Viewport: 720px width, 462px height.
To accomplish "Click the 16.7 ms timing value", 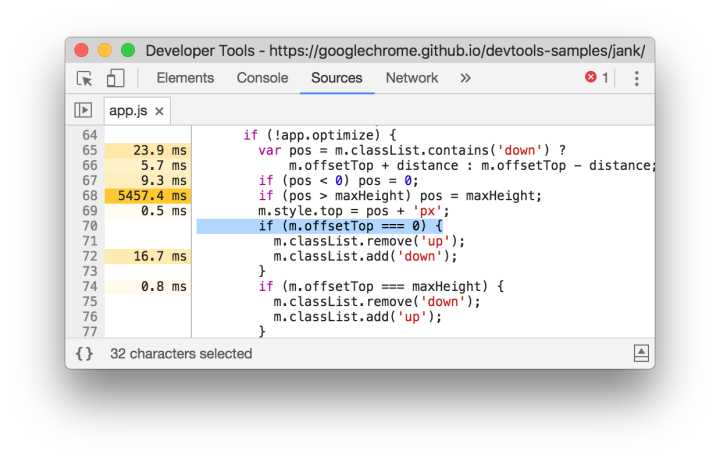I will [160, 256].
